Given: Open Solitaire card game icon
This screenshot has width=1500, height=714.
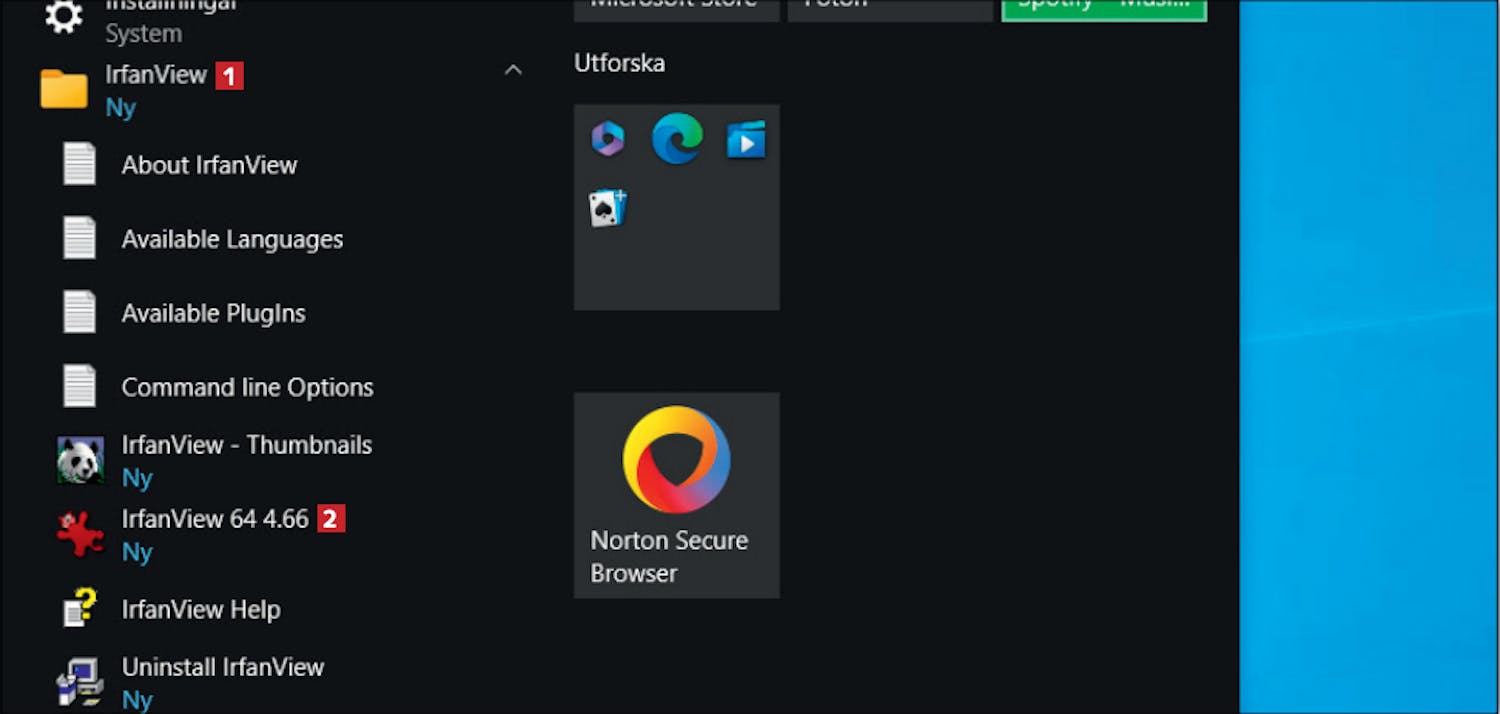Looking at the screenshot, I should click(x=608, y=208).
